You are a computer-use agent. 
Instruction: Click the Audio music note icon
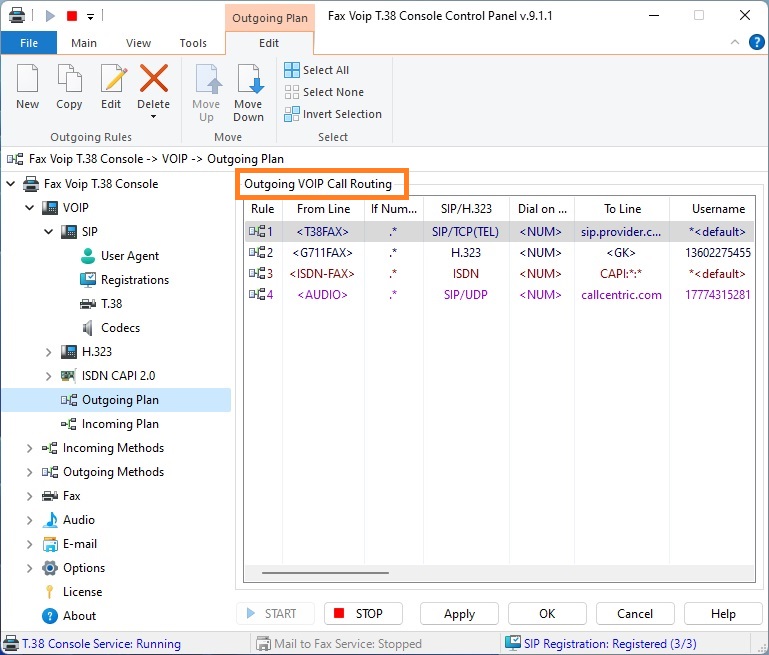50,520
